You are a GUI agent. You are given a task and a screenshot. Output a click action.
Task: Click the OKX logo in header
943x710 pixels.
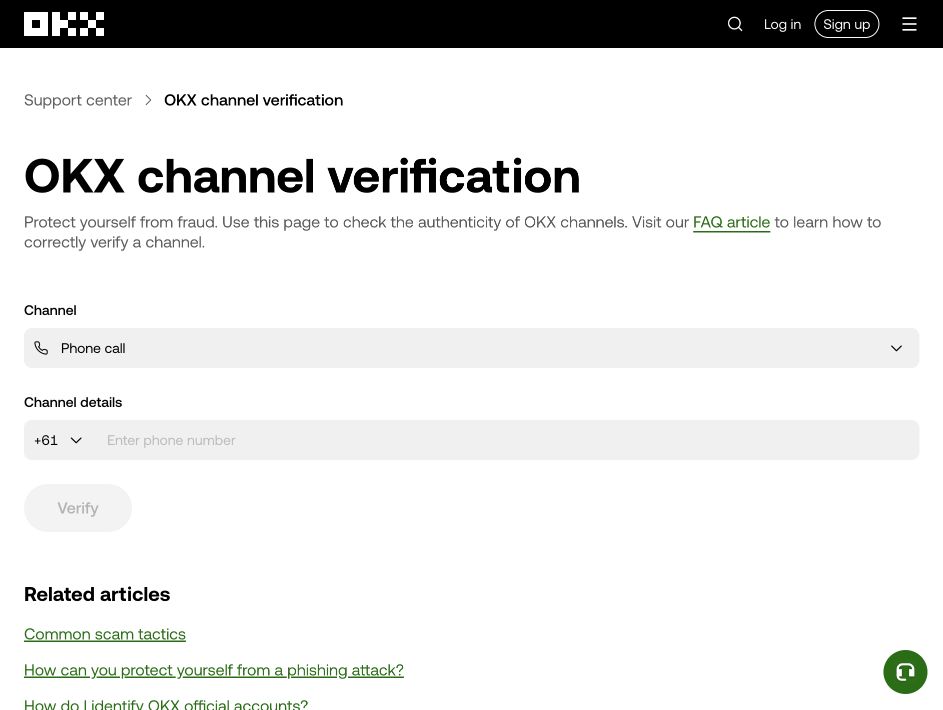point(64,24)
